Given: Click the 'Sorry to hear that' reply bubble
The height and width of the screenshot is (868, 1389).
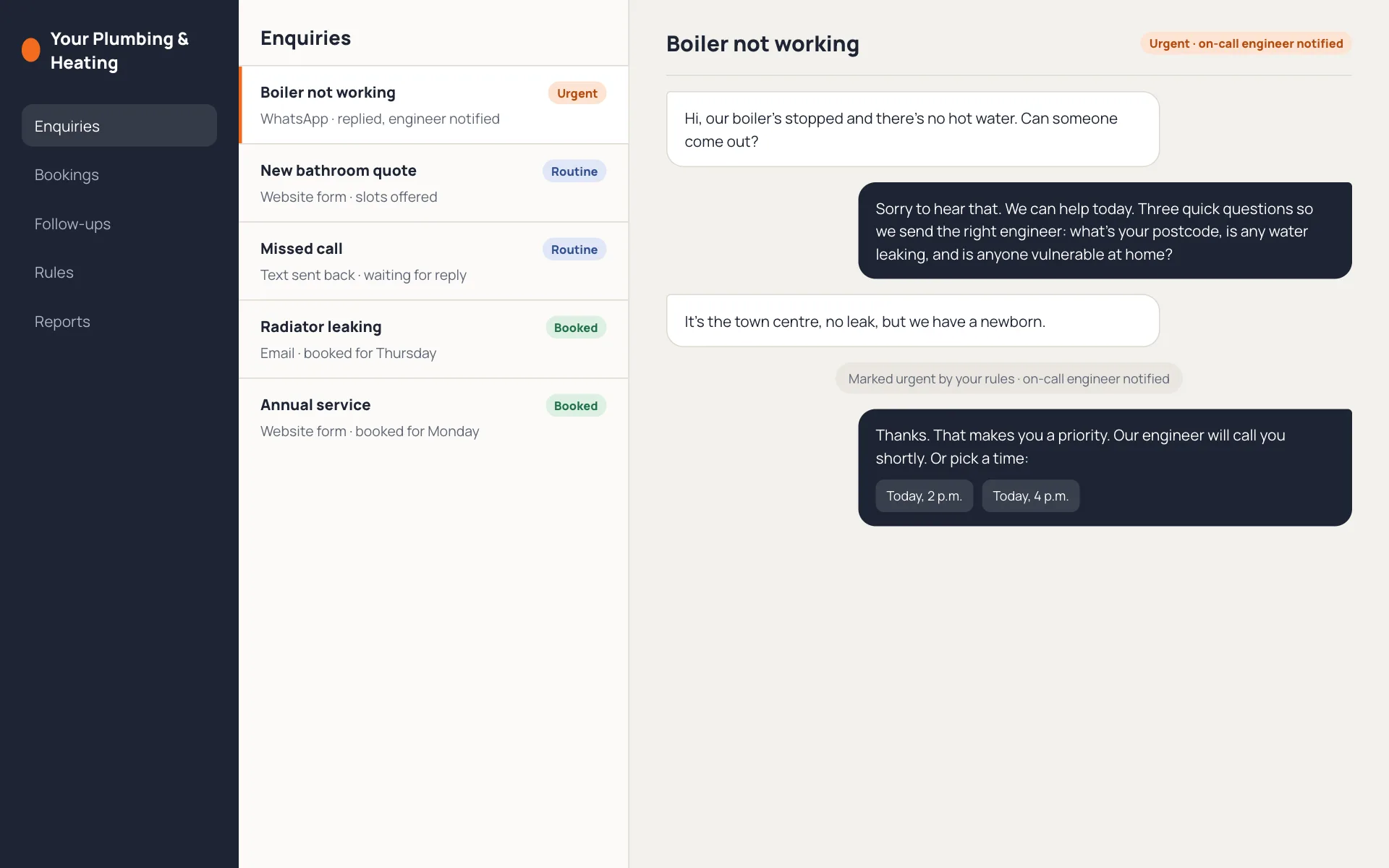Looking at the screenshot, I should [x=1105, y=231].
